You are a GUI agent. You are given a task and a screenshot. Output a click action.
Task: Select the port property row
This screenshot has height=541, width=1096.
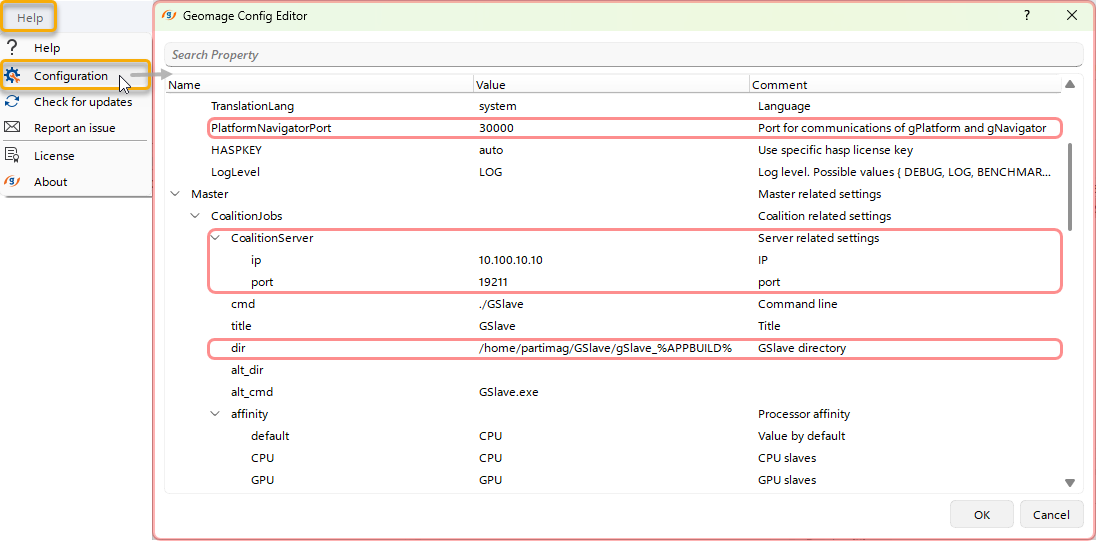[614, 282]
